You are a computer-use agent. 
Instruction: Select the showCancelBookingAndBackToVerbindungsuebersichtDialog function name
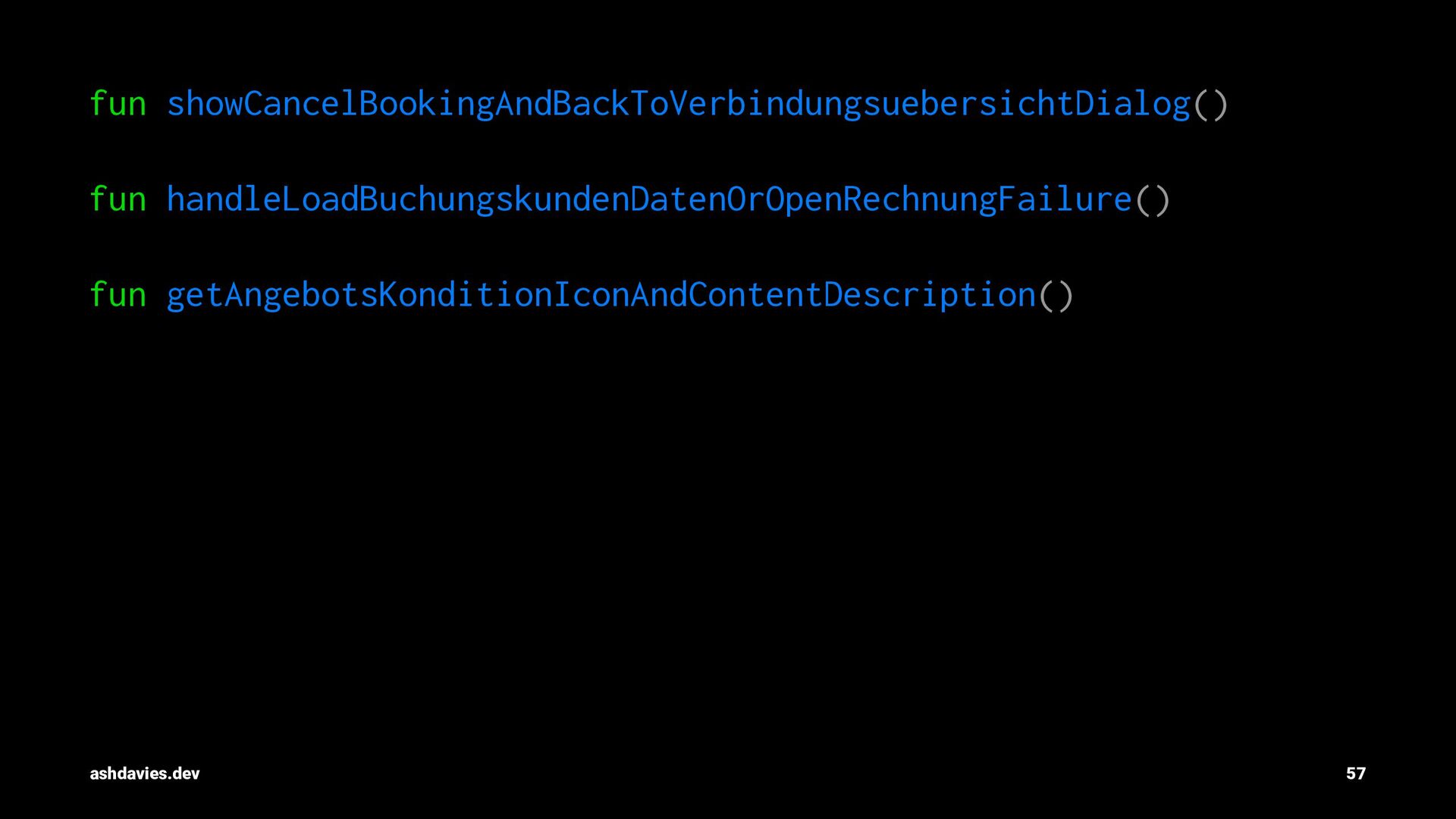(679, 105)
